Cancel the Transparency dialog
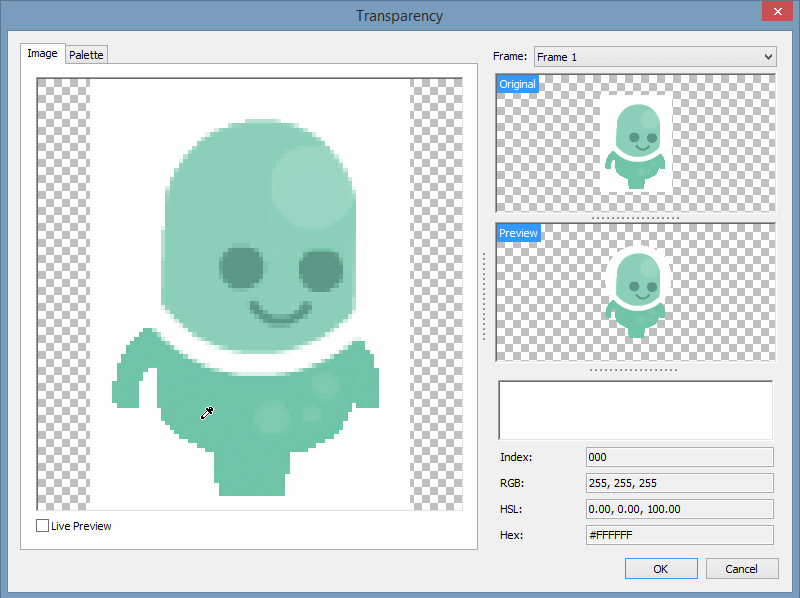 [742, 568]
